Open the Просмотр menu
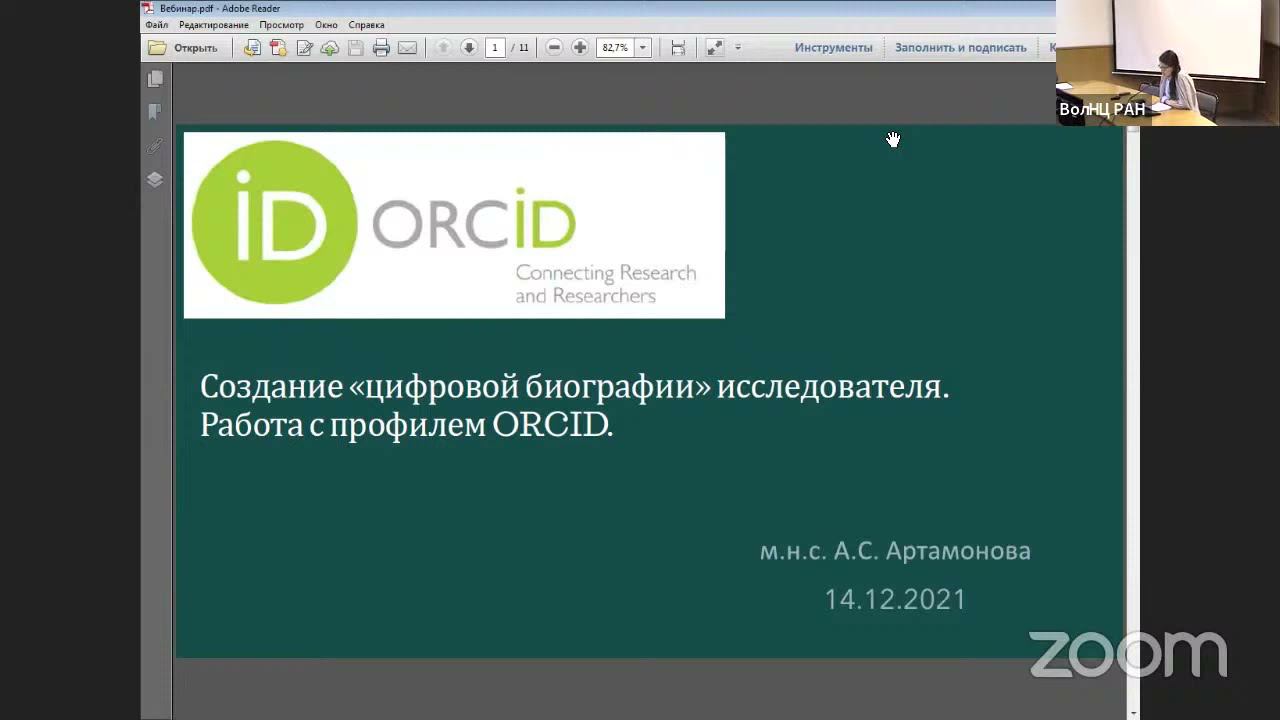 coord(281,25)
